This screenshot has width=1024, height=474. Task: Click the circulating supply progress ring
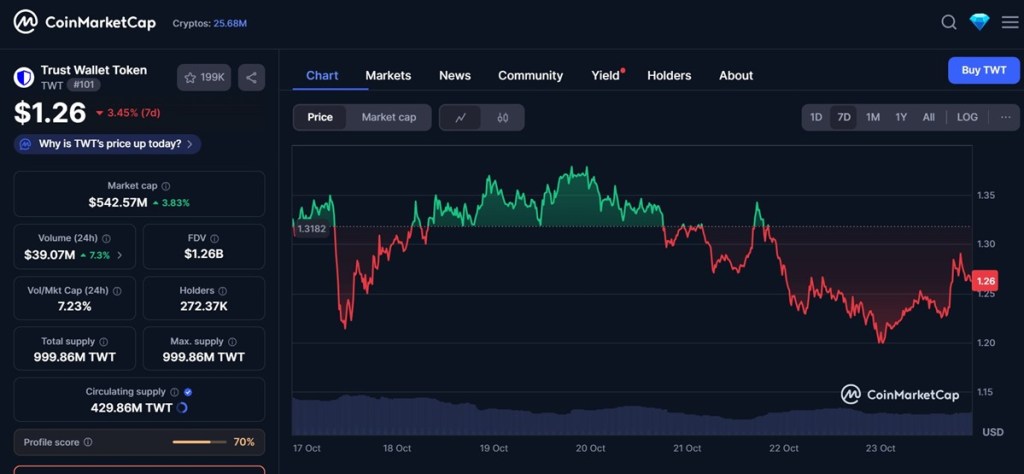(182, 408)
